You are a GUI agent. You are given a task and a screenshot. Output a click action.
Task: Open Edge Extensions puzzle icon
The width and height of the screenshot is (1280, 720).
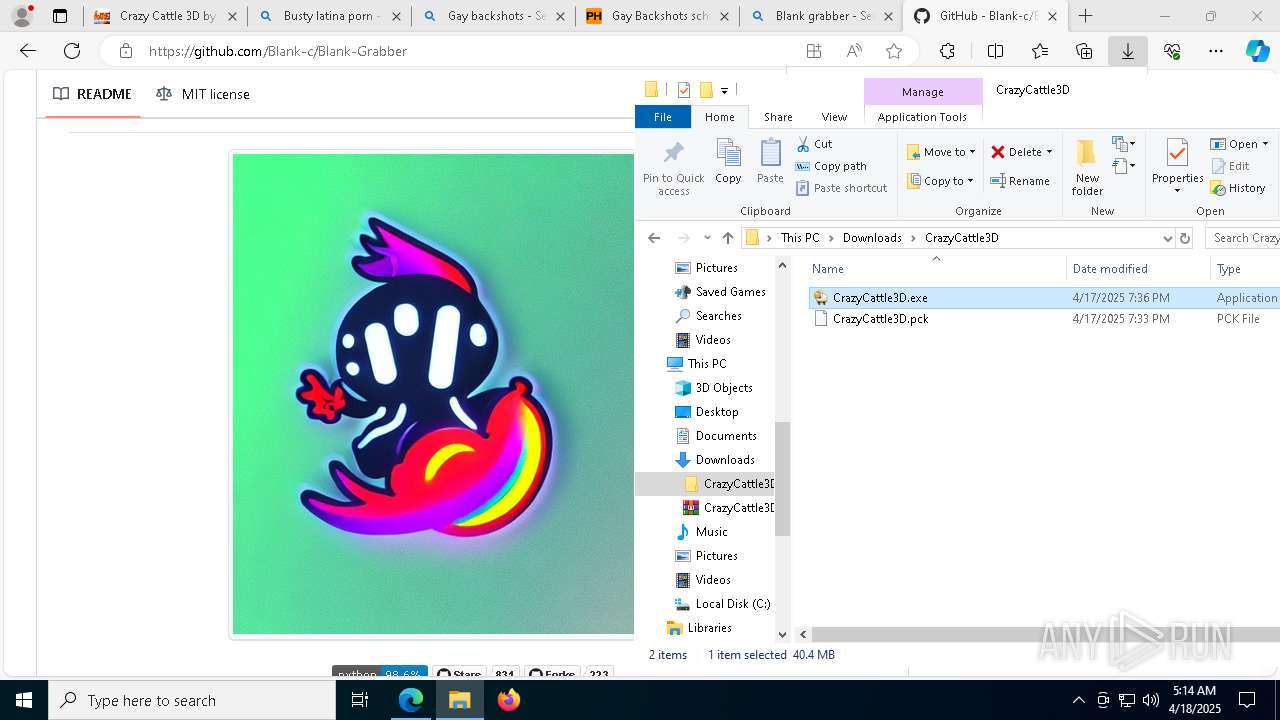point(947,51)
